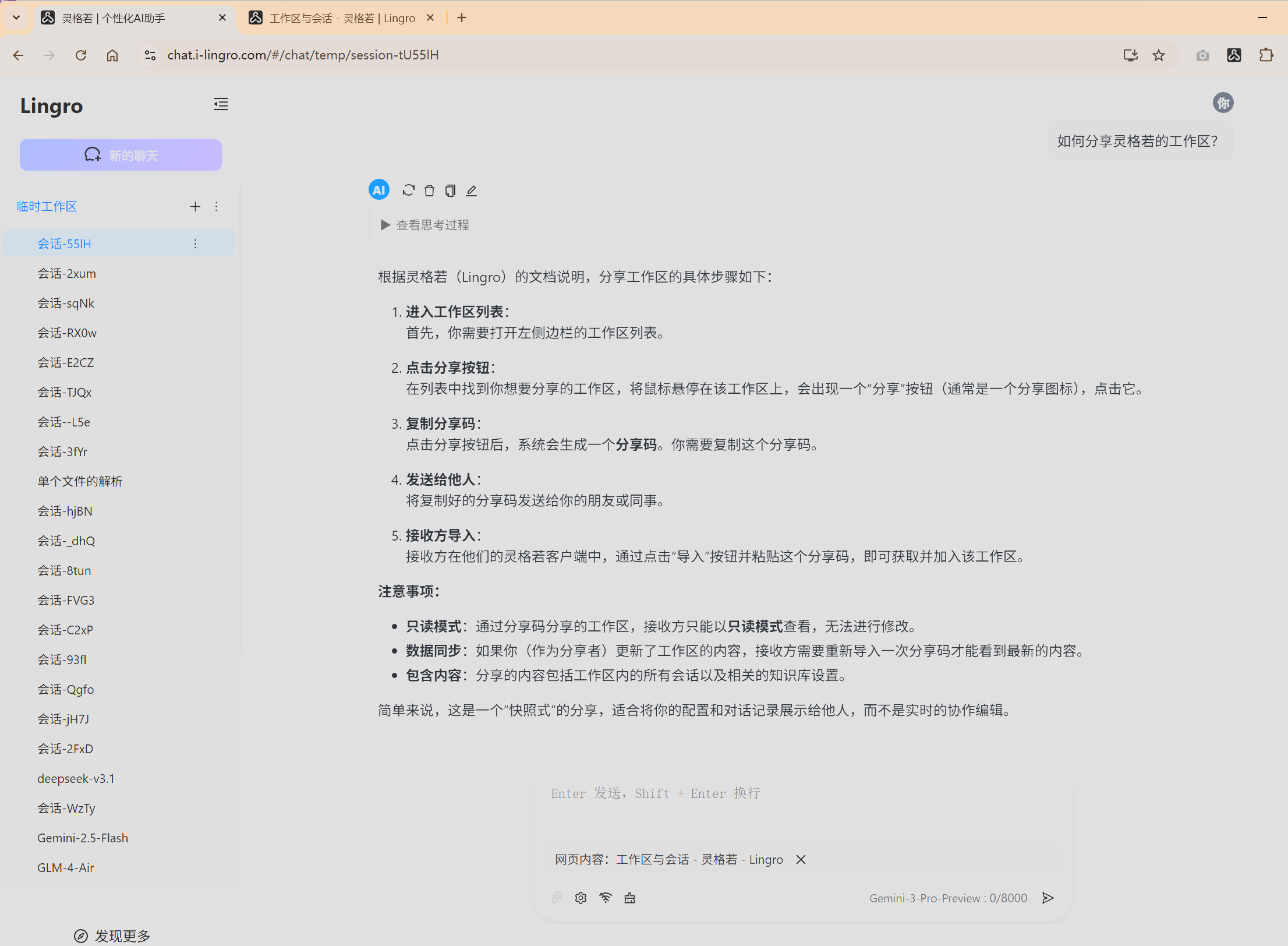Send the message with the arrow icon
Image resolution: width=1288 pixels, height=946 pixels.
pos(1048,898)
